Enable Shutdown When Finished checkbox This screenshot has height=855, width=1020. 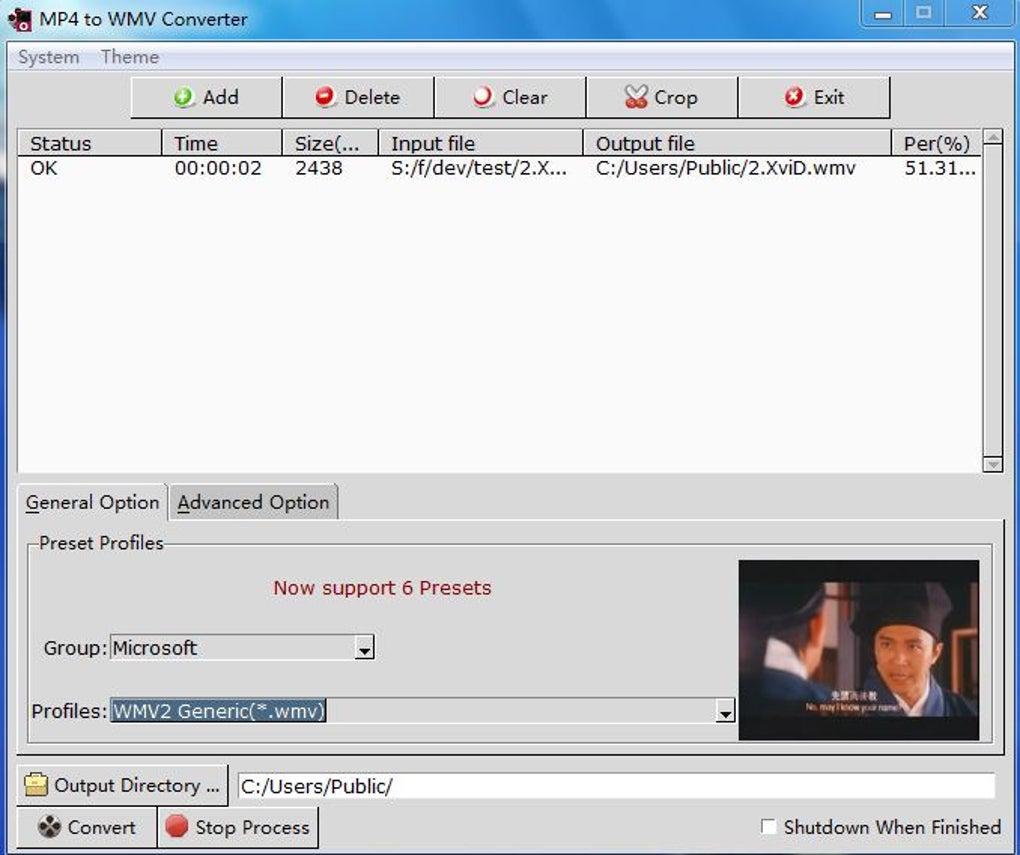(x=768, y=827)
